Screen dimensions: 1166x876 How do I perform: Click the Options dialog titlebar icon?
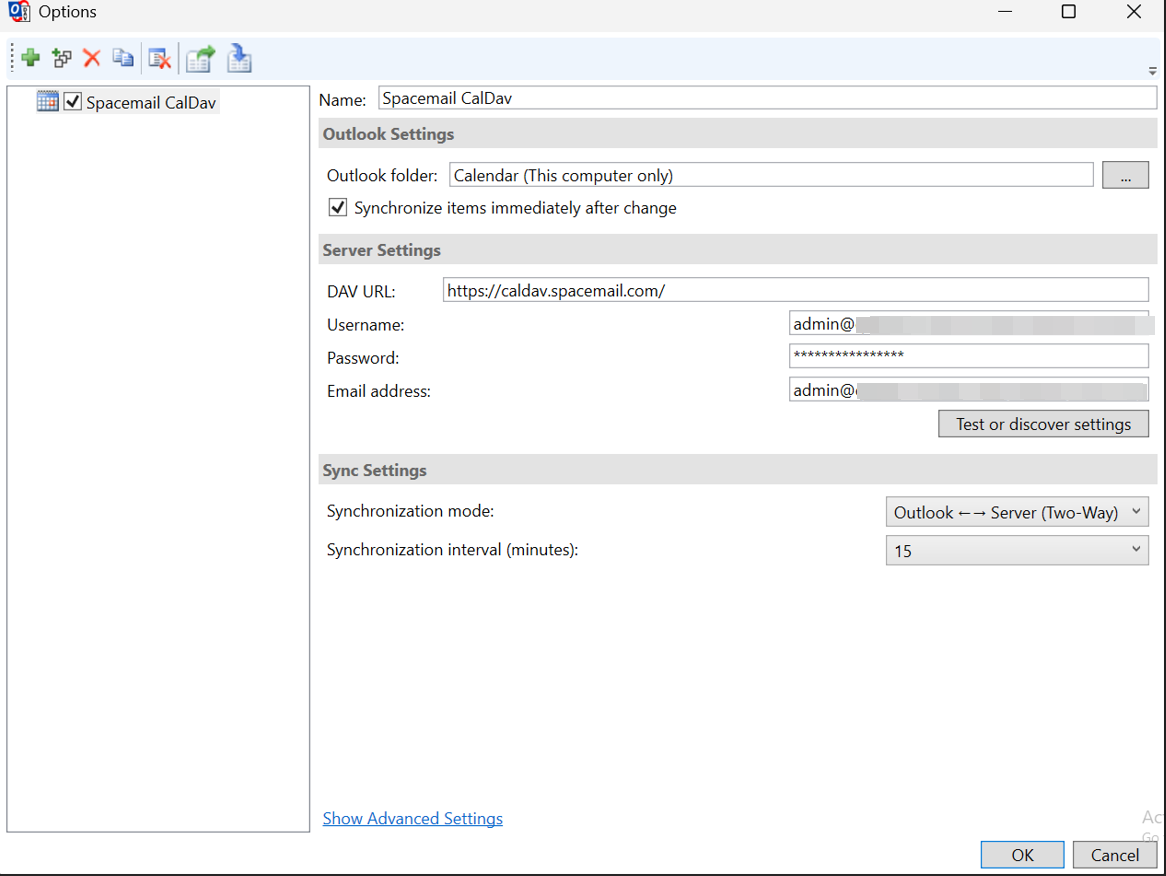point(19,12)
